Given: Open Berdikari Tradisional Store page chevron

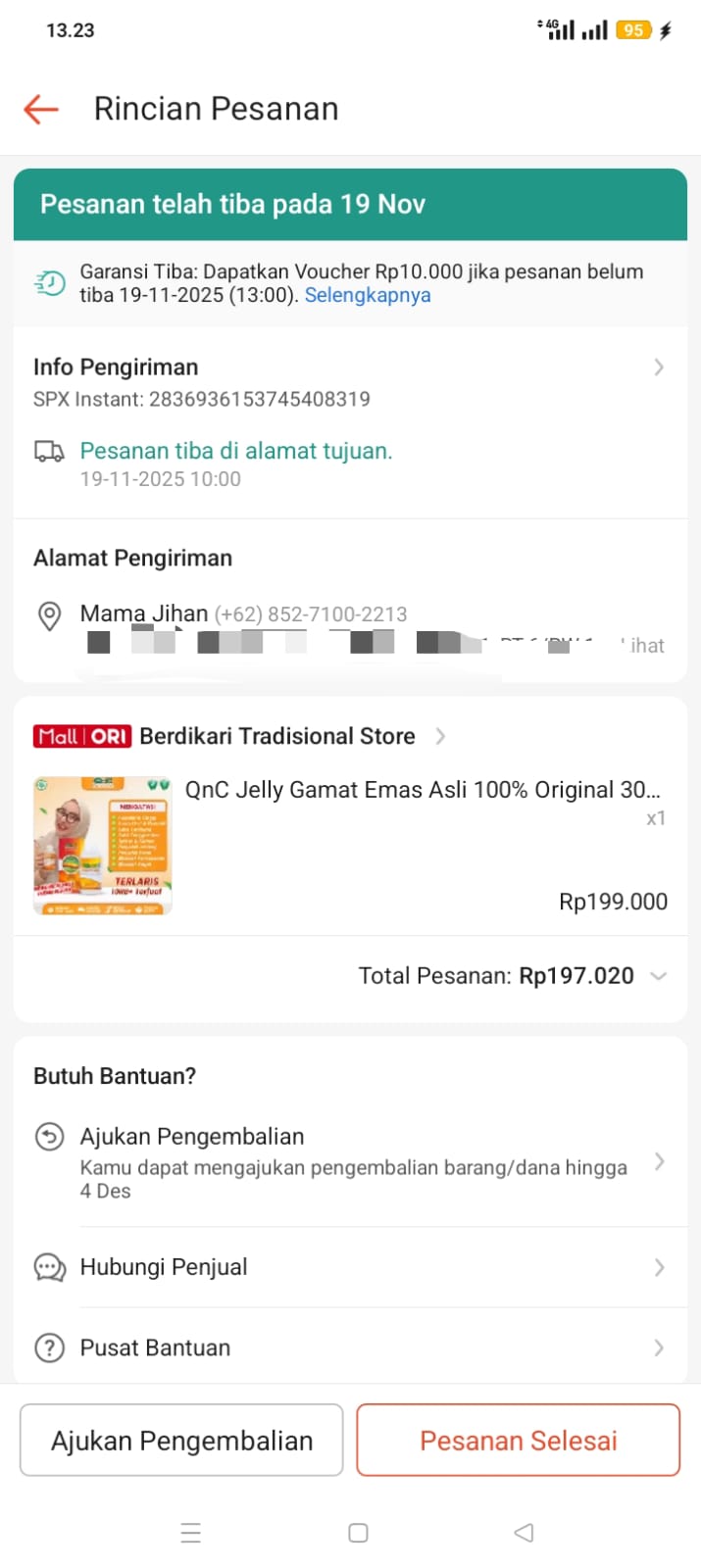Looking at the screenshot, I should pos(440,736).
